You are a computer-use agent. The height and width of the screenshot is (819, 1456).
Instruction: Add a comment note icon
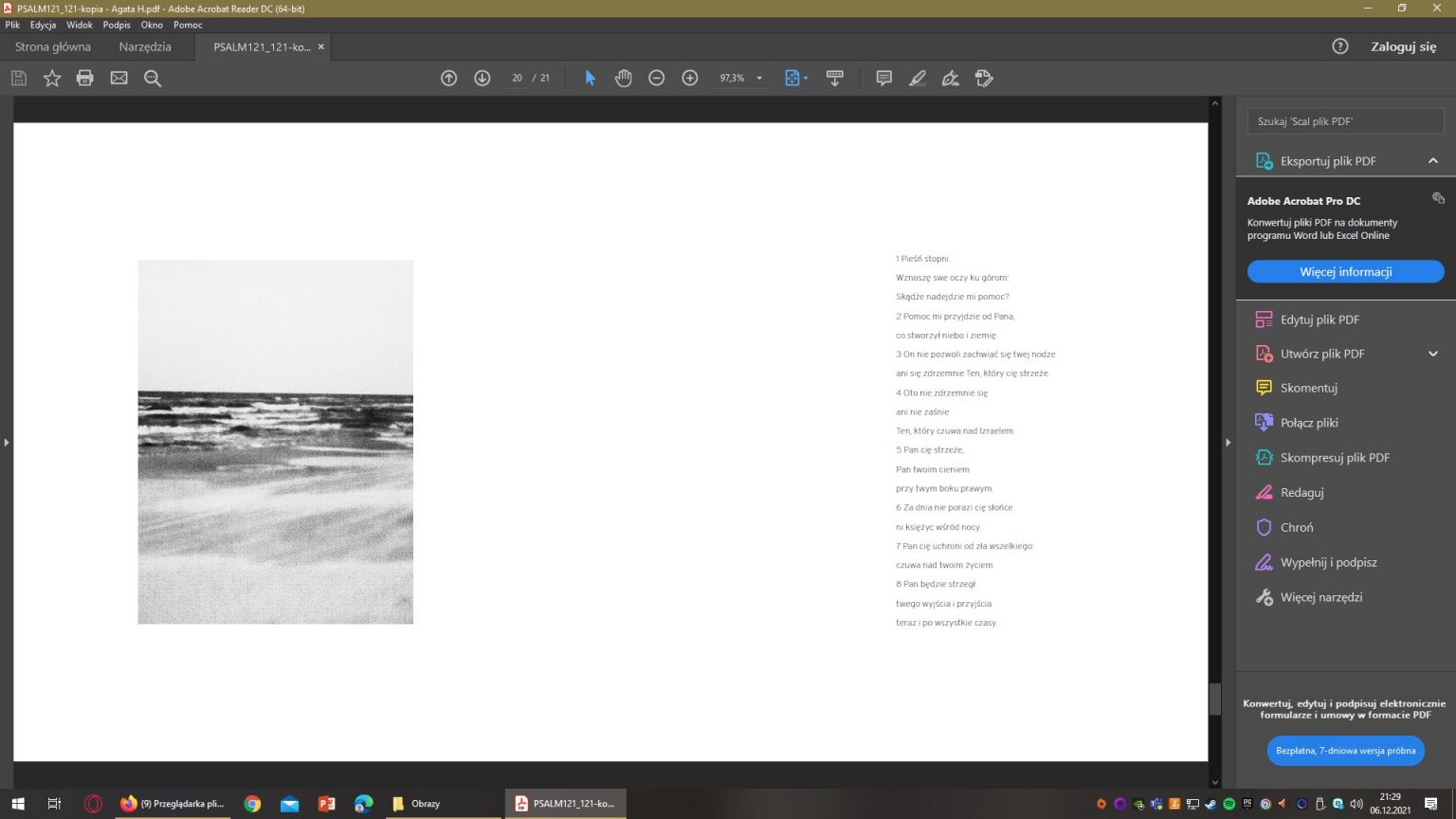(883, 79)
